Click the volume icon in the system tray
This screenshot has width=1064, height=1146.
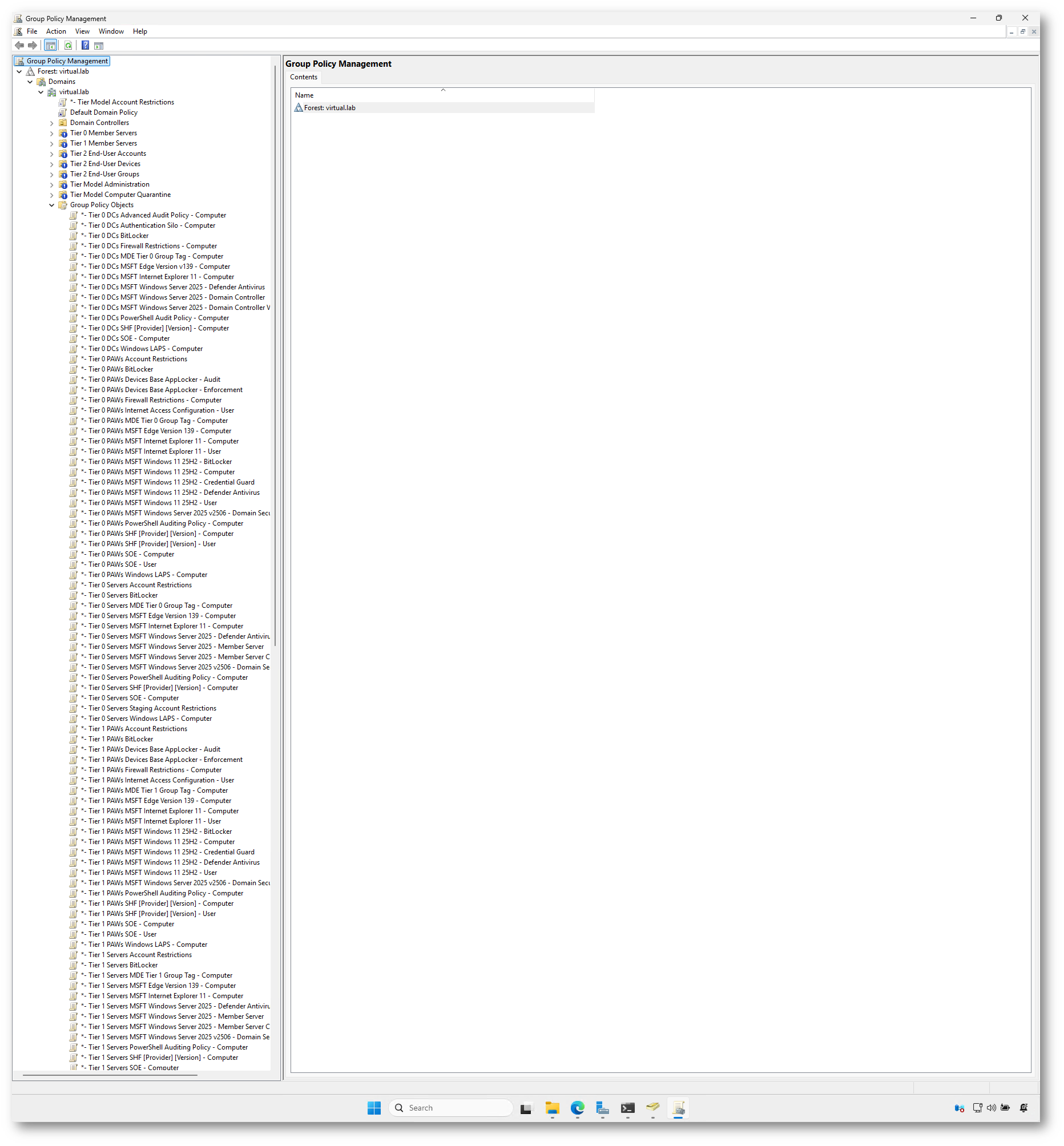coord(992,1107)
